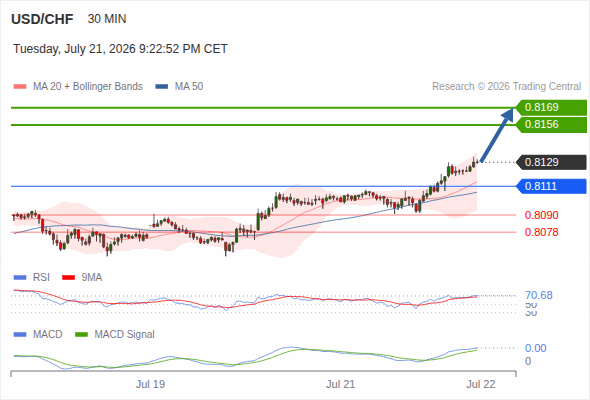Screen dimensions: 590x400
Task: Click the Jul 19 date axis marker
Action: point(151,384)
